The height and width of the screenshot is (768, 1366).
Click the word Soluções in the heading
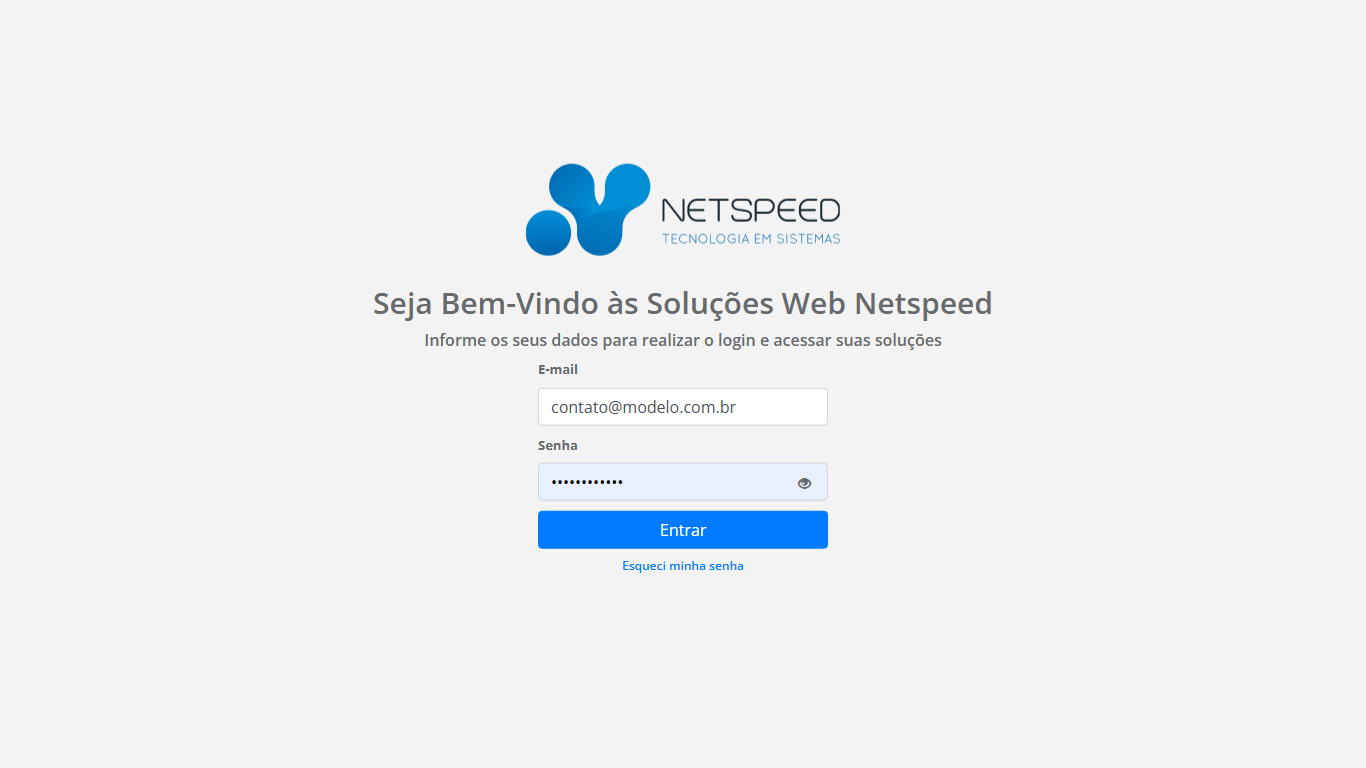tap(710, 304)
